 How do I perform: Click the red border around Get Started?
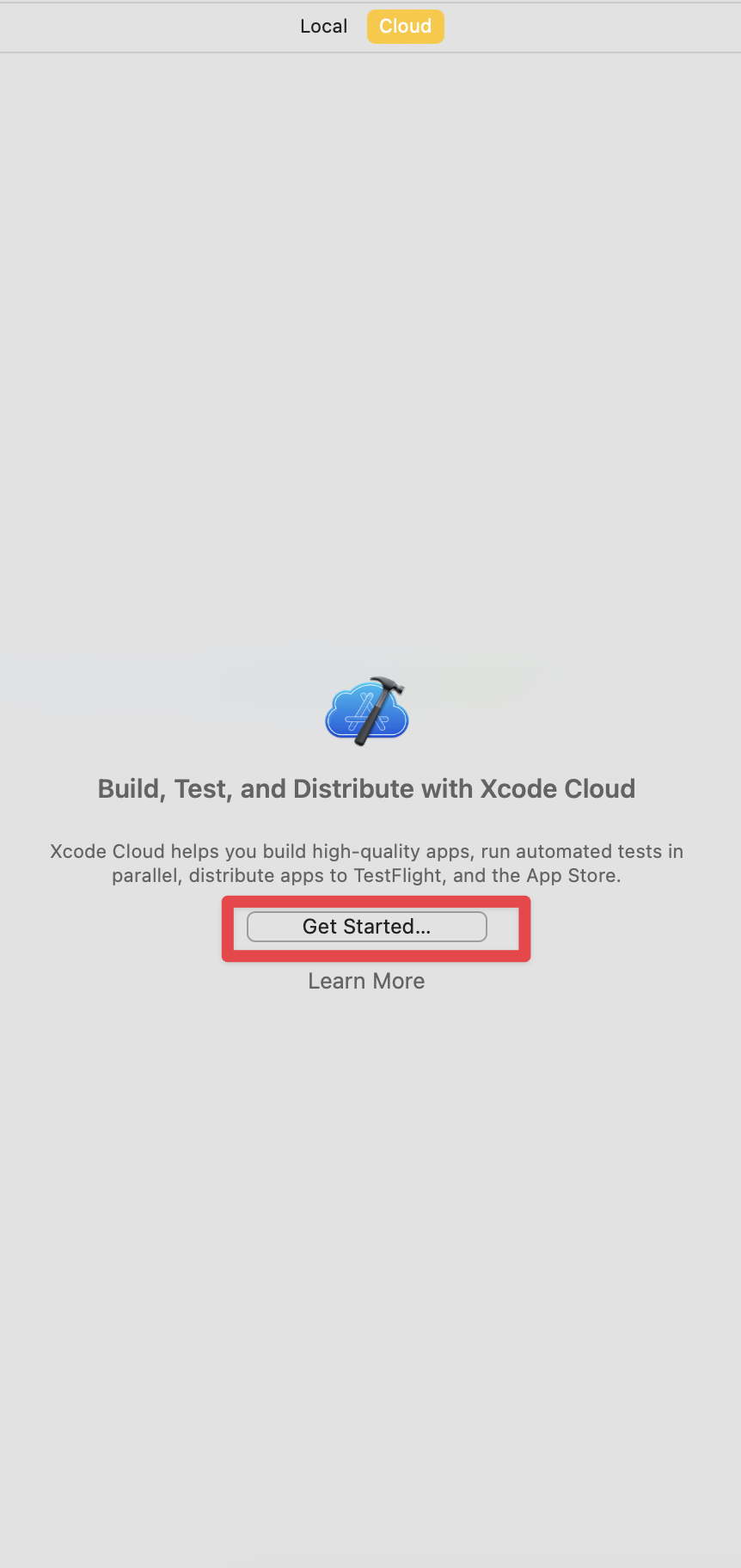[377, 900]
